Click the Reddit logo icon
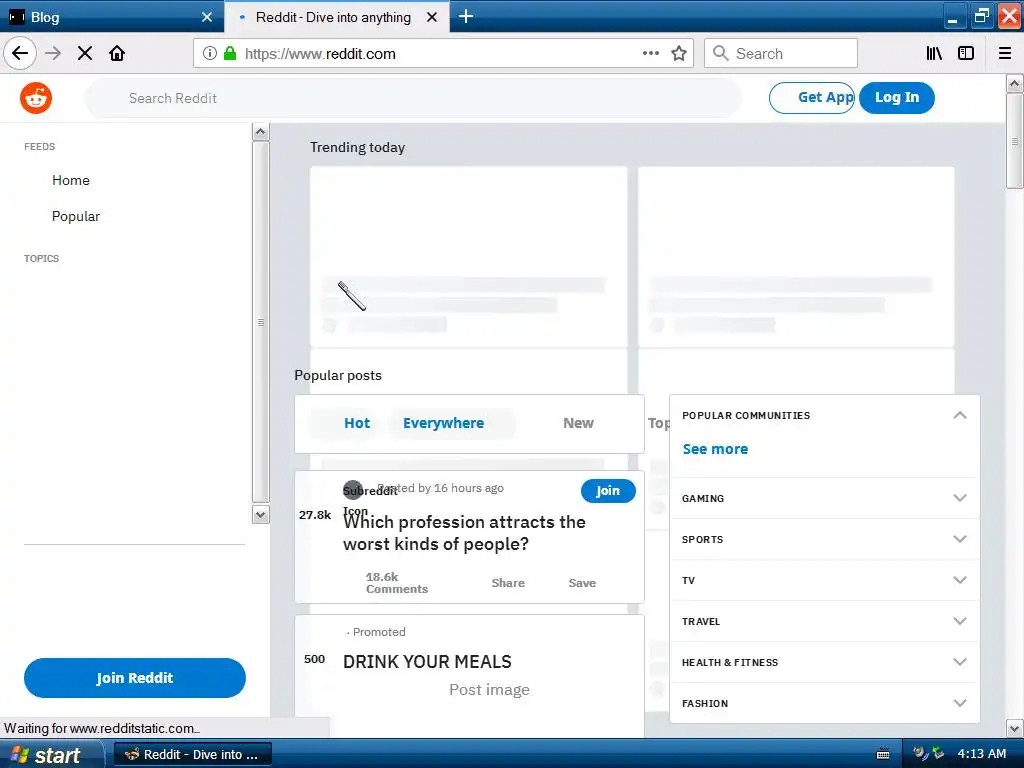 (36, 98)
